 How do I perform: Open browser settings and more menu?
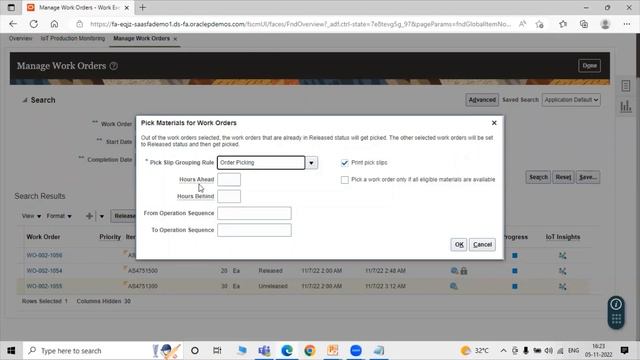coord(627,24)
